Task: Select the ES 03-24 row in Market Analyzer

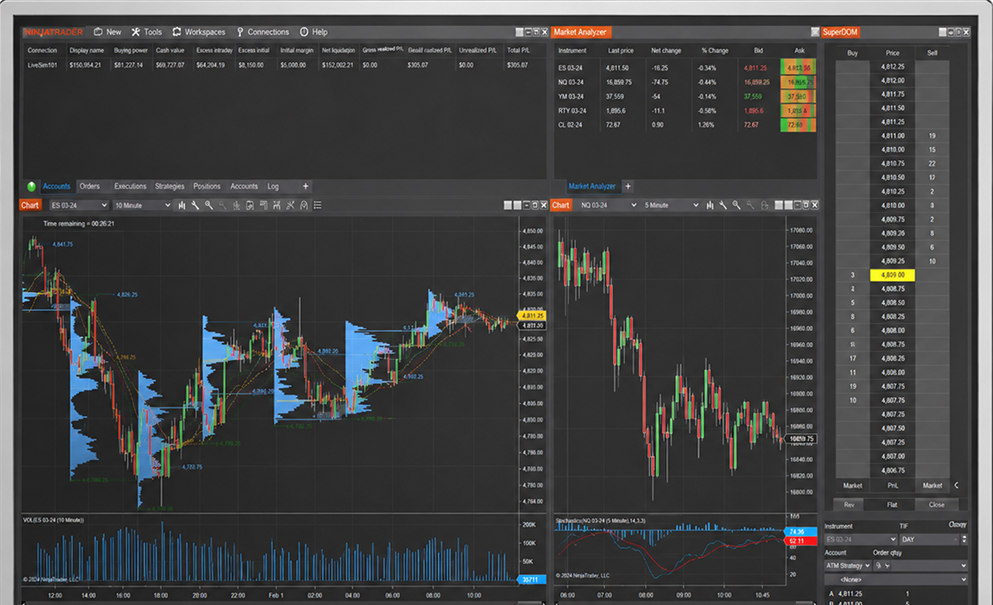Action: point(685,68)
